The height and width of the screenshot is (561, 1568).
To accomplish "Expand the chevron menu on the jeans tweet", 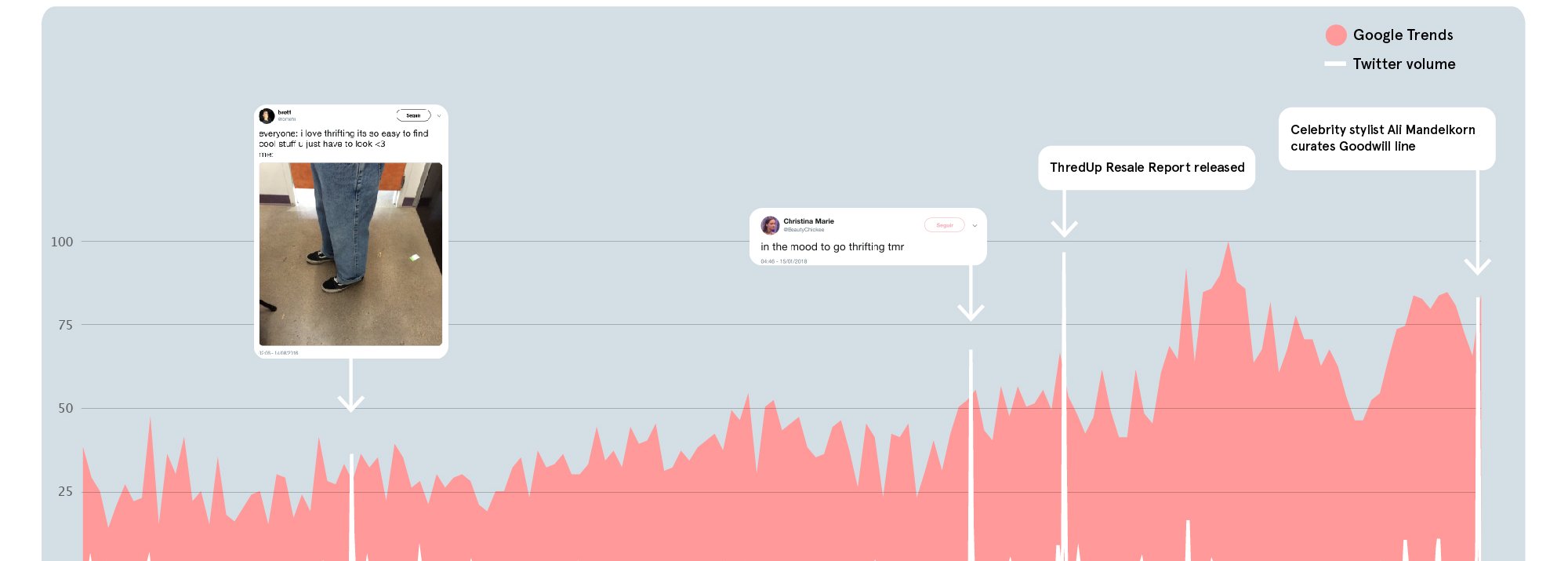I will tap(439, 115).
